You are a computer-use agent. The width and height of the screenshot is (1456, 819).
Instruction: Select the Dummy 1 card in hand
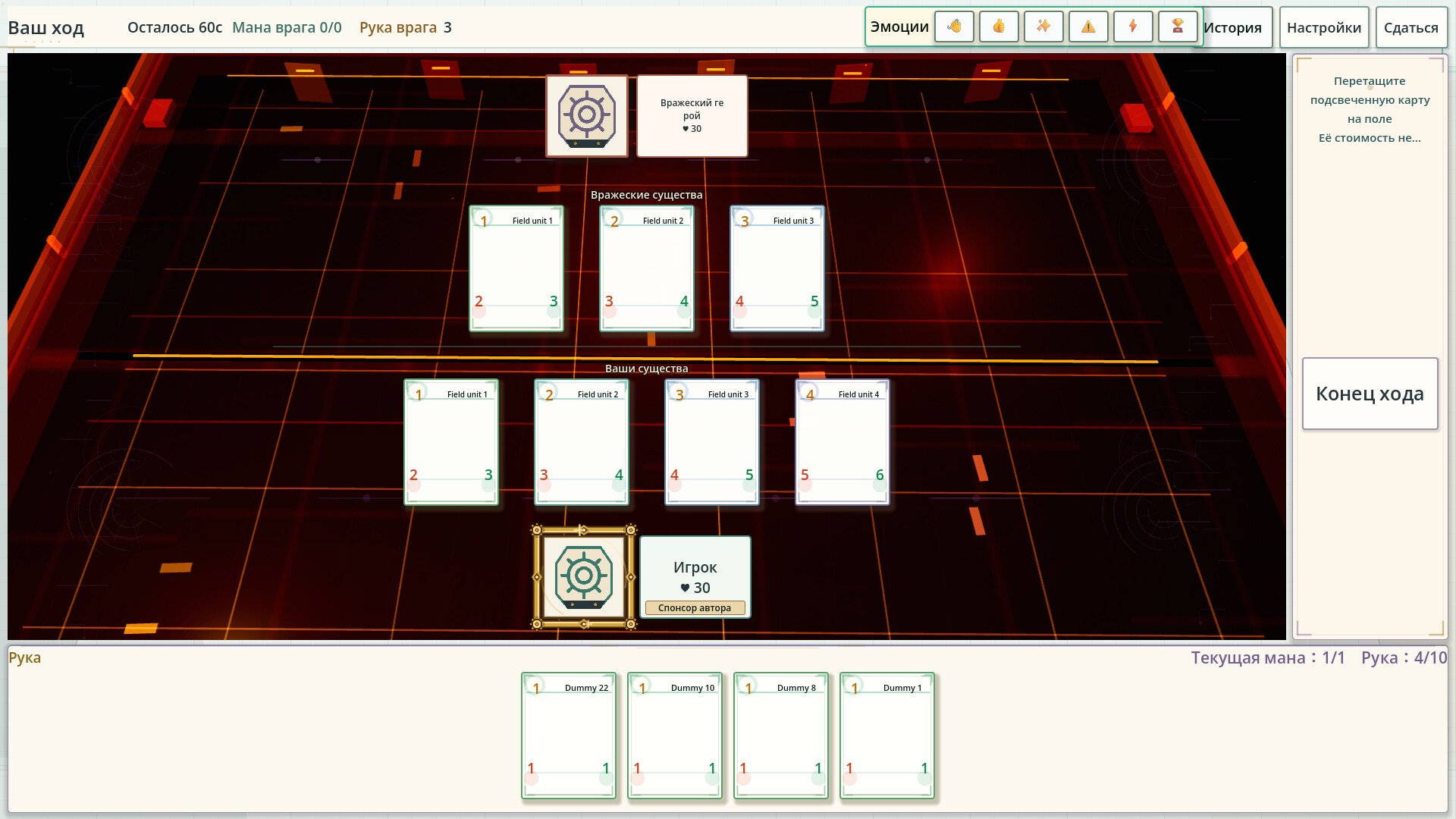887,736
